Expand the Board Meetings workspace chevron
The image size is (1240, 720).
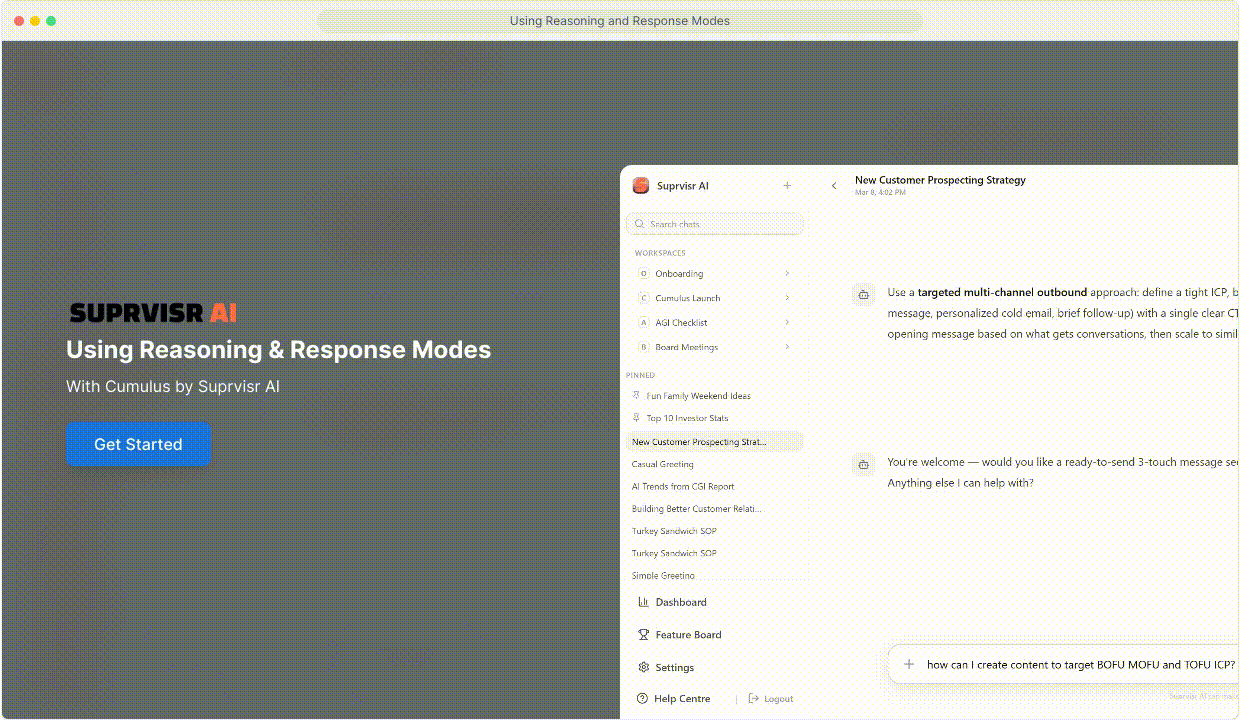coord(787,347)
